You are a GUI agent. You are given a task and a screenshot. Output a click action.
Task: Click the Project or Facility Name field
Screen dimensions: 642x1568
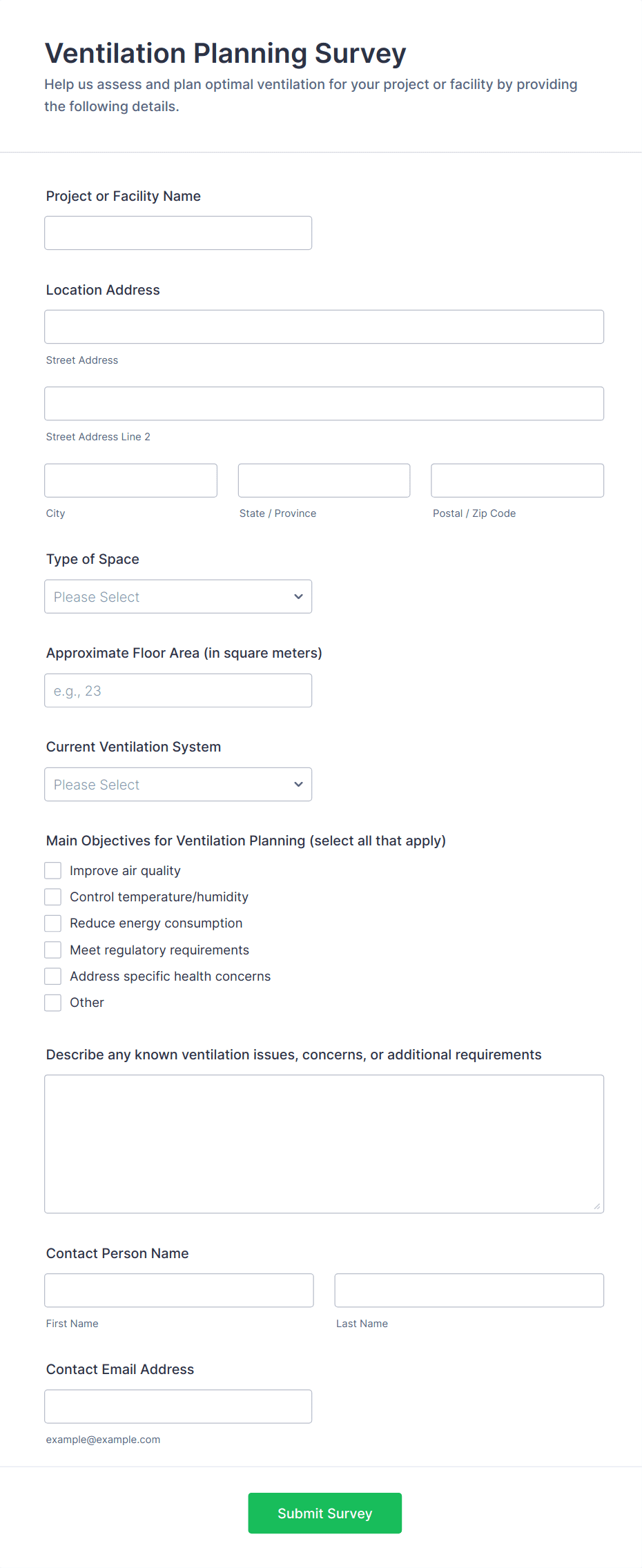[178, 233]
